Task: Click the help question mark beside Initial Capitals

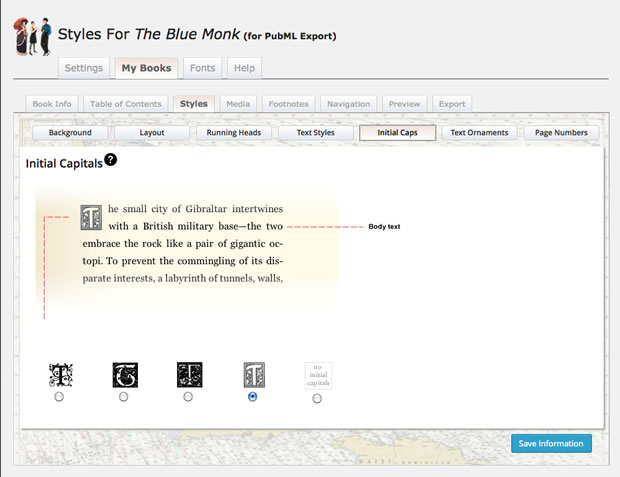Action: click(110, 159)
